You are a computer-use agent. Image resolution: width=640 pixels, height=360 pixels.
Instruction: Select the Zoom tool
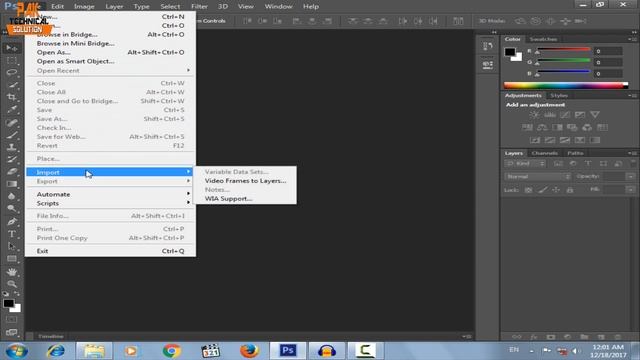coord(11,284)
